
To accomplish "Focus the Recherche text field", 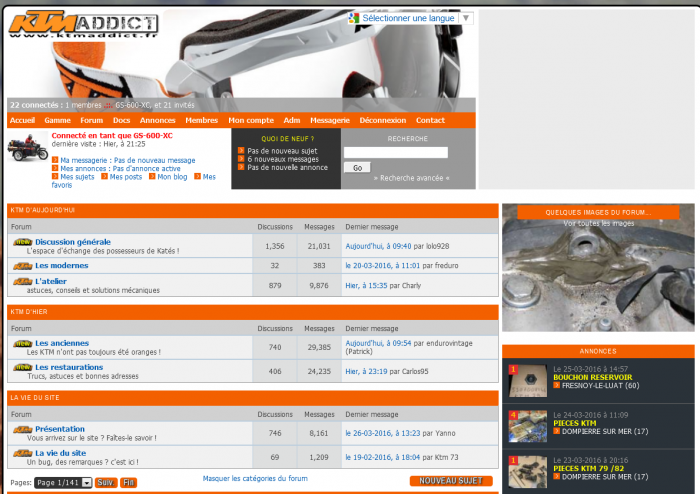I will (395, 153).
